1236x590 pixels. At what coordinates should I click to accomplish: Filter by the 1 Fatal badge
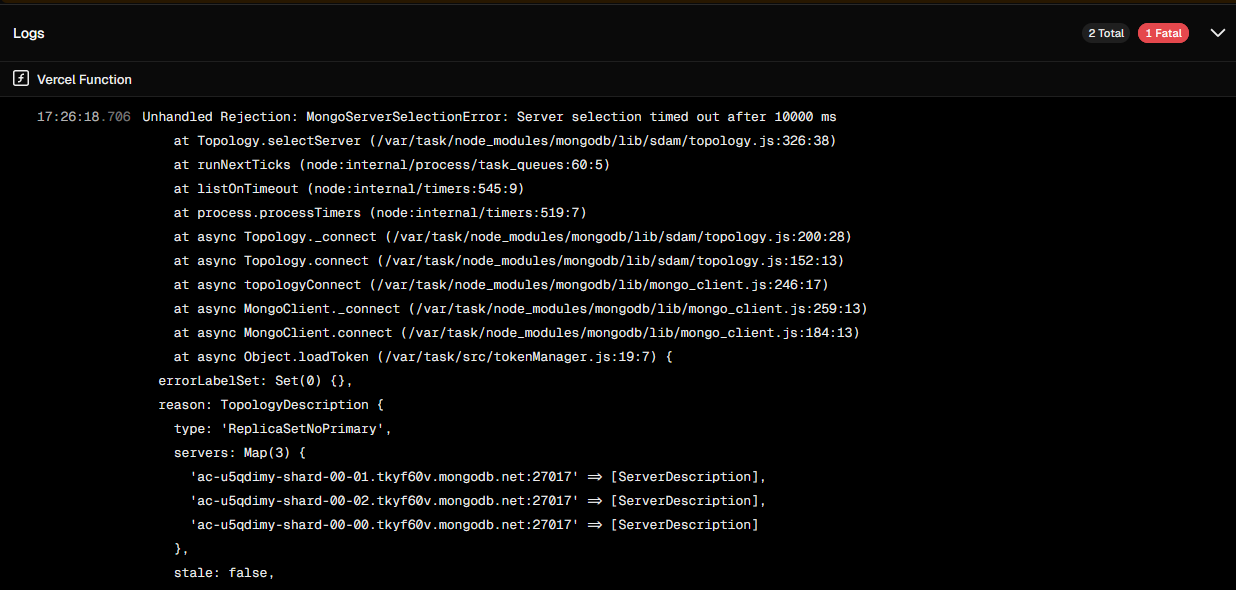tap(1163, 33)
